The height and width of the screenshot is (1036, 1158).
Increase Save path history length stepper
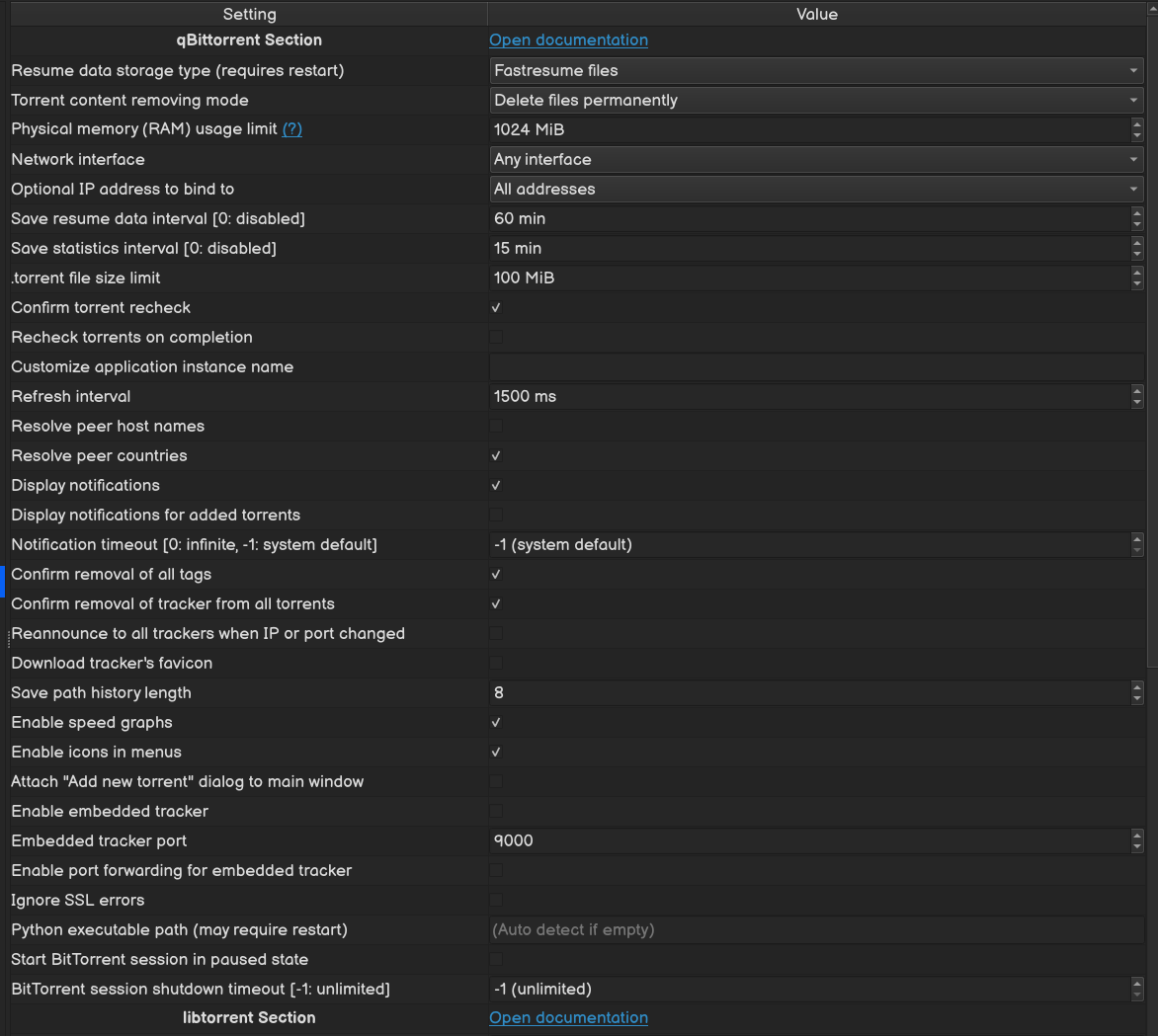pos(1137,686)
